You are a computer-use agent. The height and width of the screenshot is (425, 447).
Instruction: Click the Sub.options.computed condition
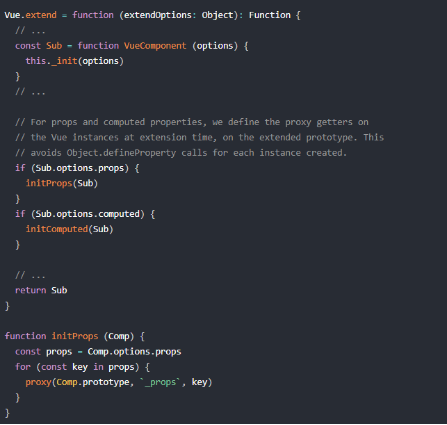(x=88, y=214)
